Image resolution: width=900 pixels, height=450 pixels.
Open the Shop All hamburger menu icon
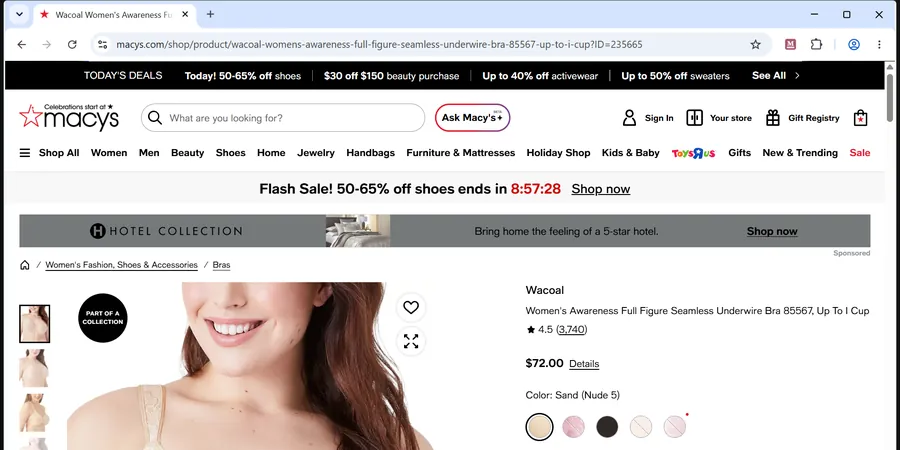[x=25, y=153]
